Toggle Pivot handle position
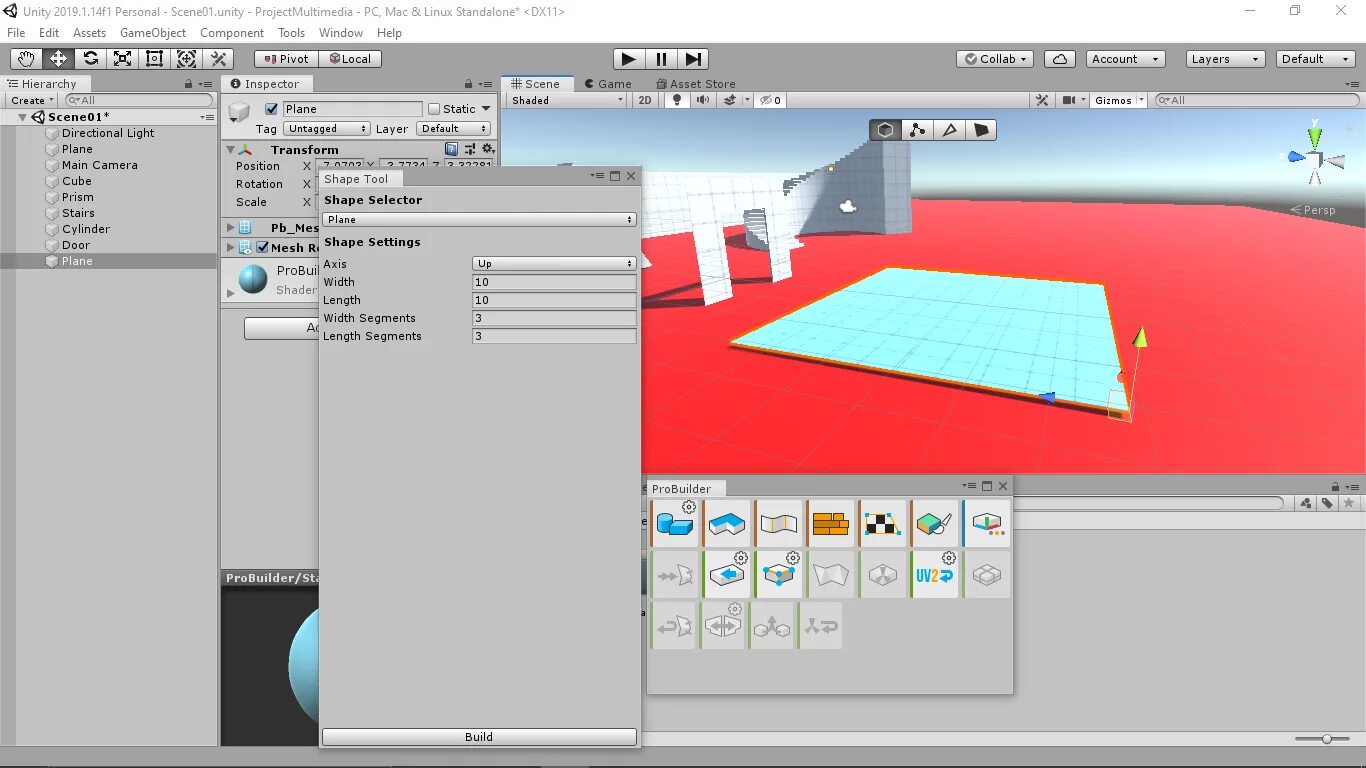 (286, 59)
